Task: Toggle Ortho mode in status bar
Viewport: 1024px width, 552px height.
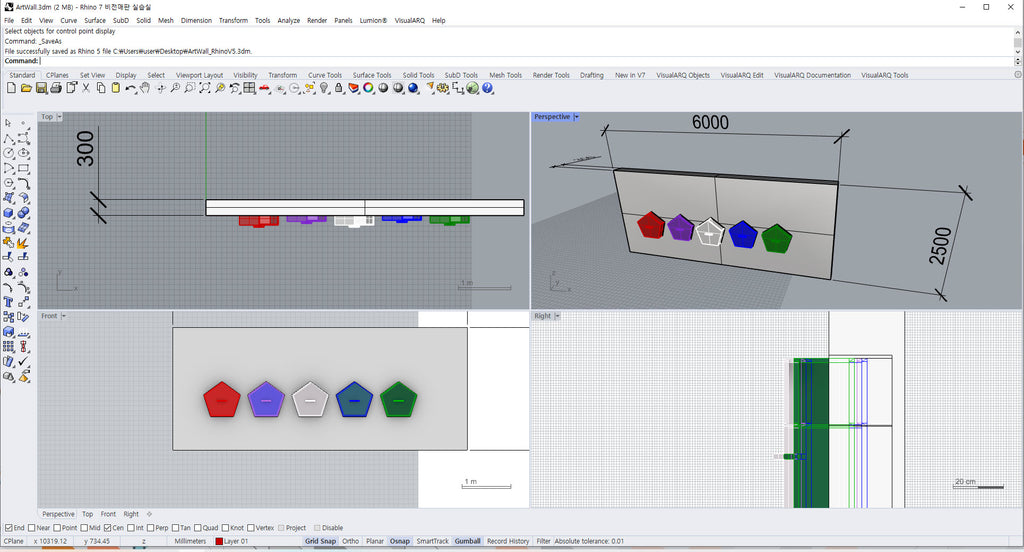Action: pyautogui.click(x=350, y=541)
